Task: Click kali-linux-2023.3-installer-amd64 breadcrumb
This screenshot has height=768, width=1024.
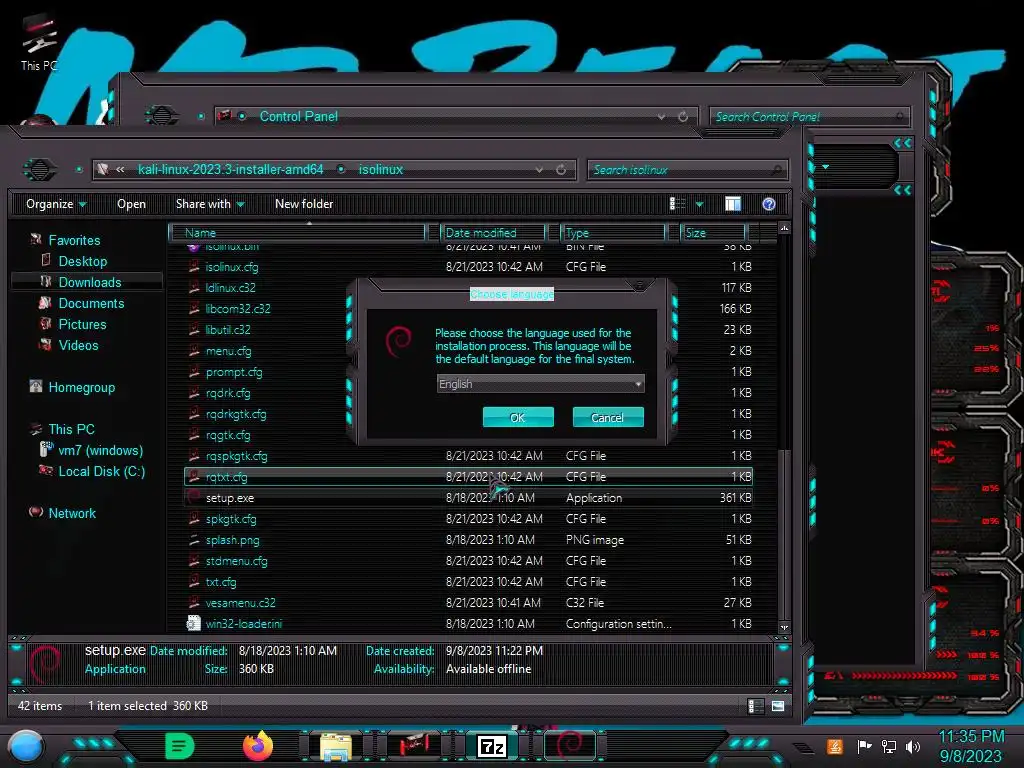Action: [x=231, y=169]
